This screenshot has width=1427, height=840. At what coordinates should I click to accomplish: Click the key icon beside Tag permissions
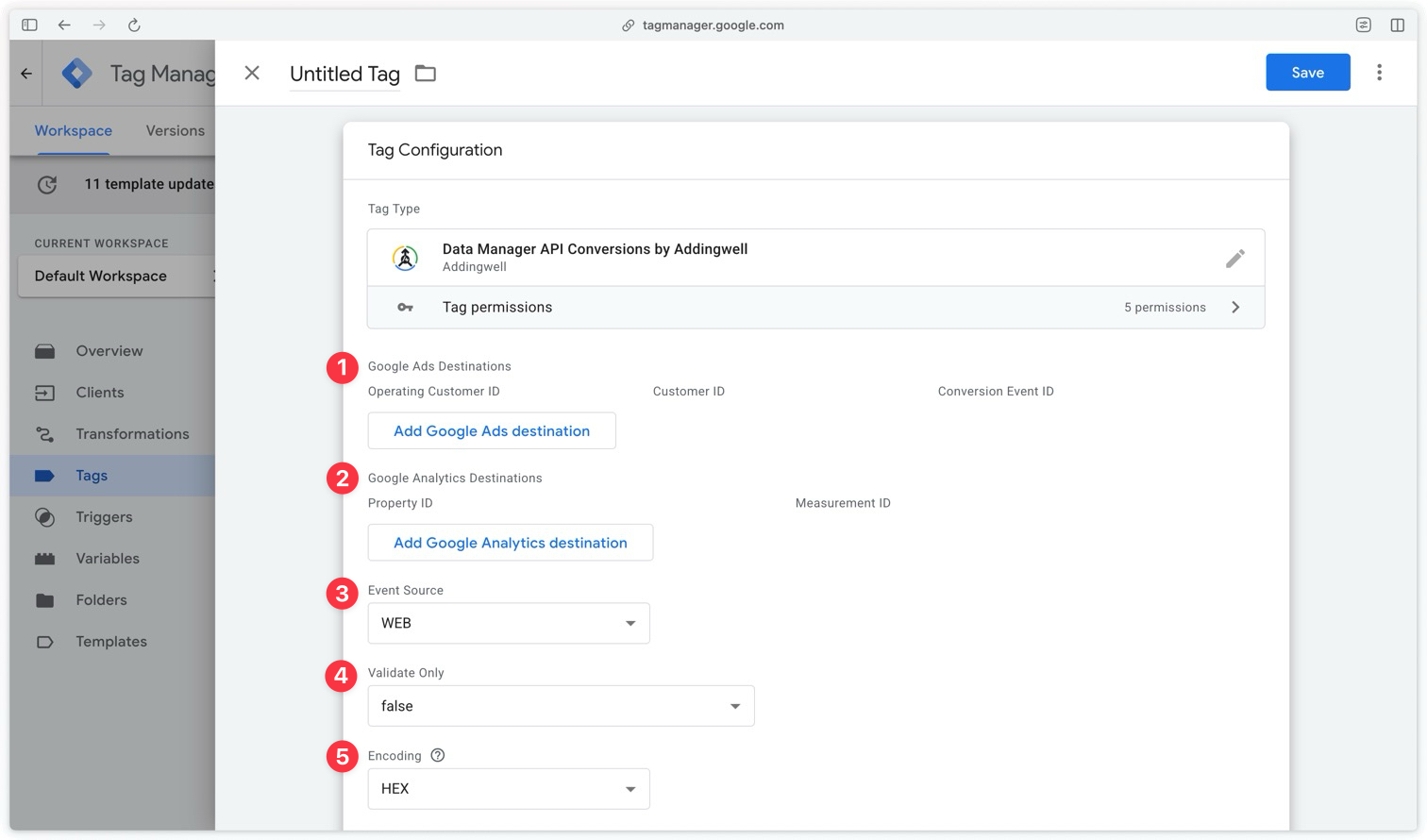click(x=405, y=308)
